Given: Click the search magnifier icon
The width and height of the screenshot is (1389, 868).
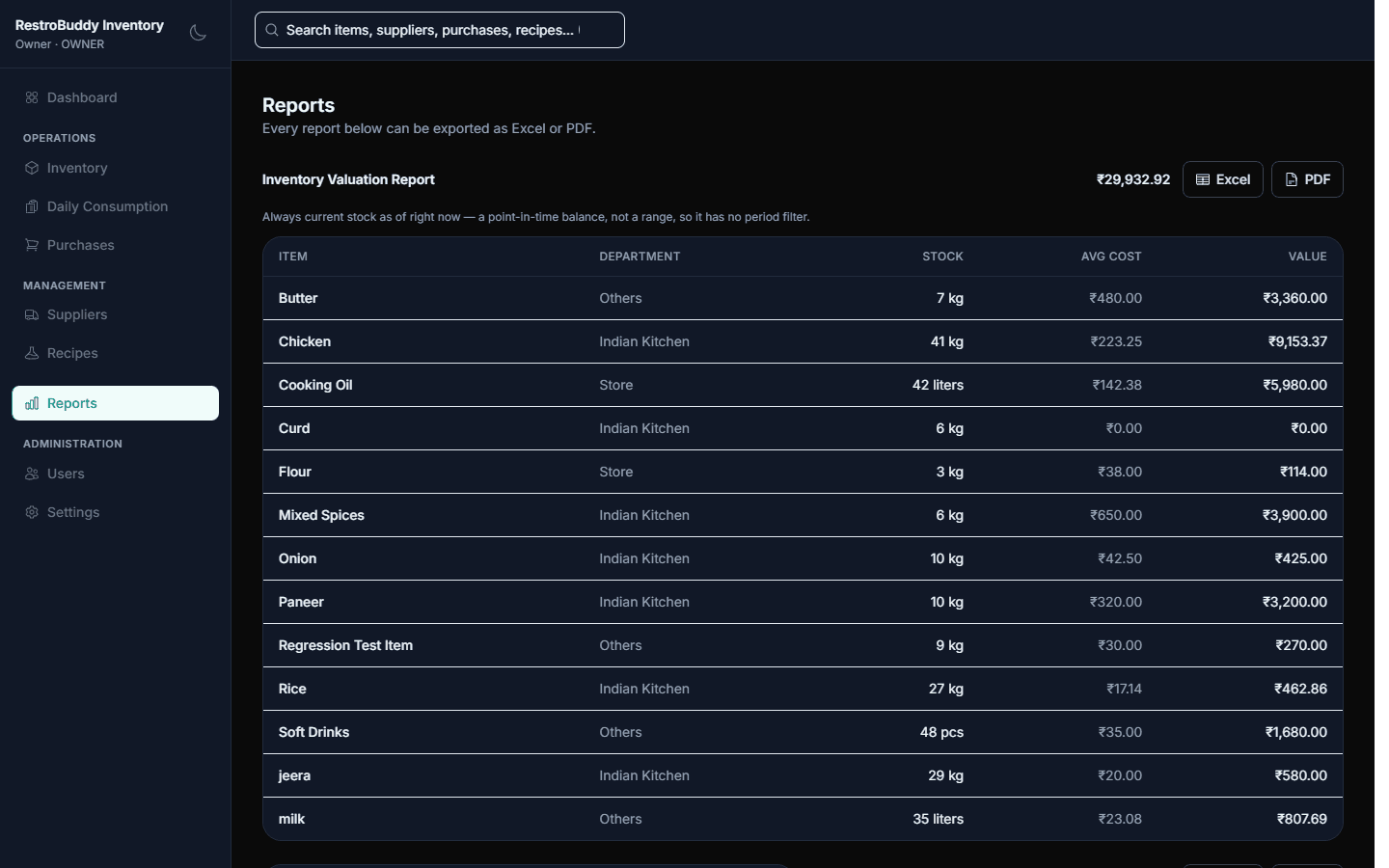Looking at the screenshot, I should pos(272,30).
